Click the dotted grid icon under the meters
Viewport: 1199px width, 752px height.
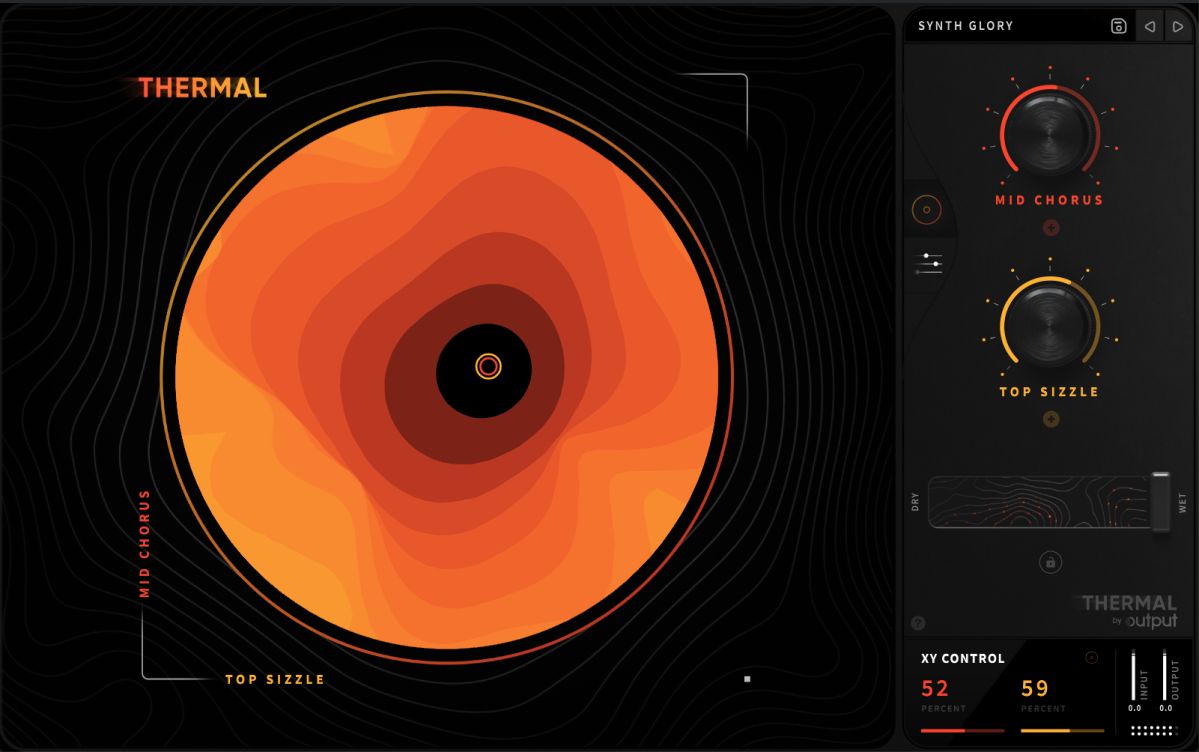1151,730
